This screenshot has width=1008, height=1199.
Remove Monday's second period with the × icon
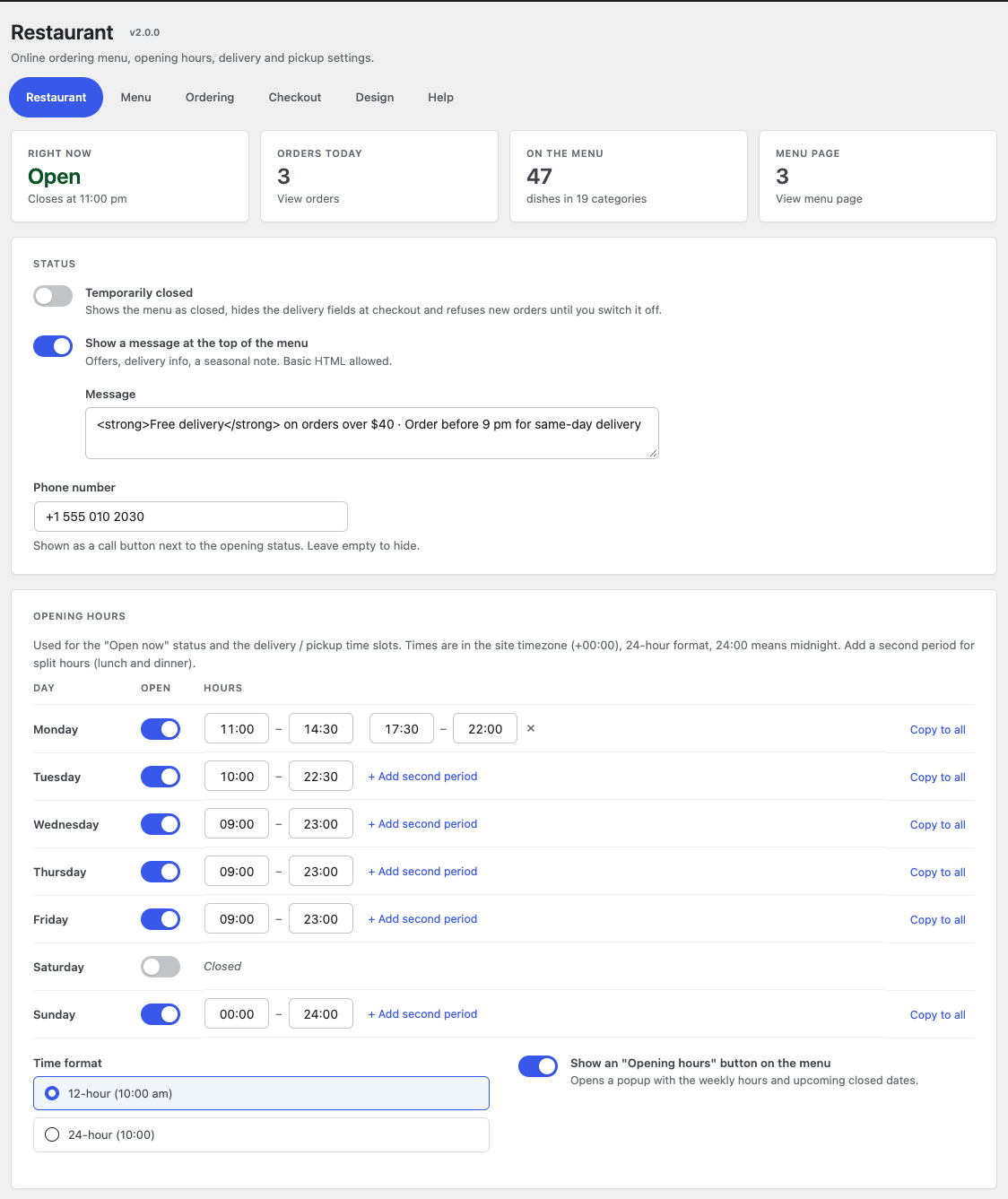point(531,728)
